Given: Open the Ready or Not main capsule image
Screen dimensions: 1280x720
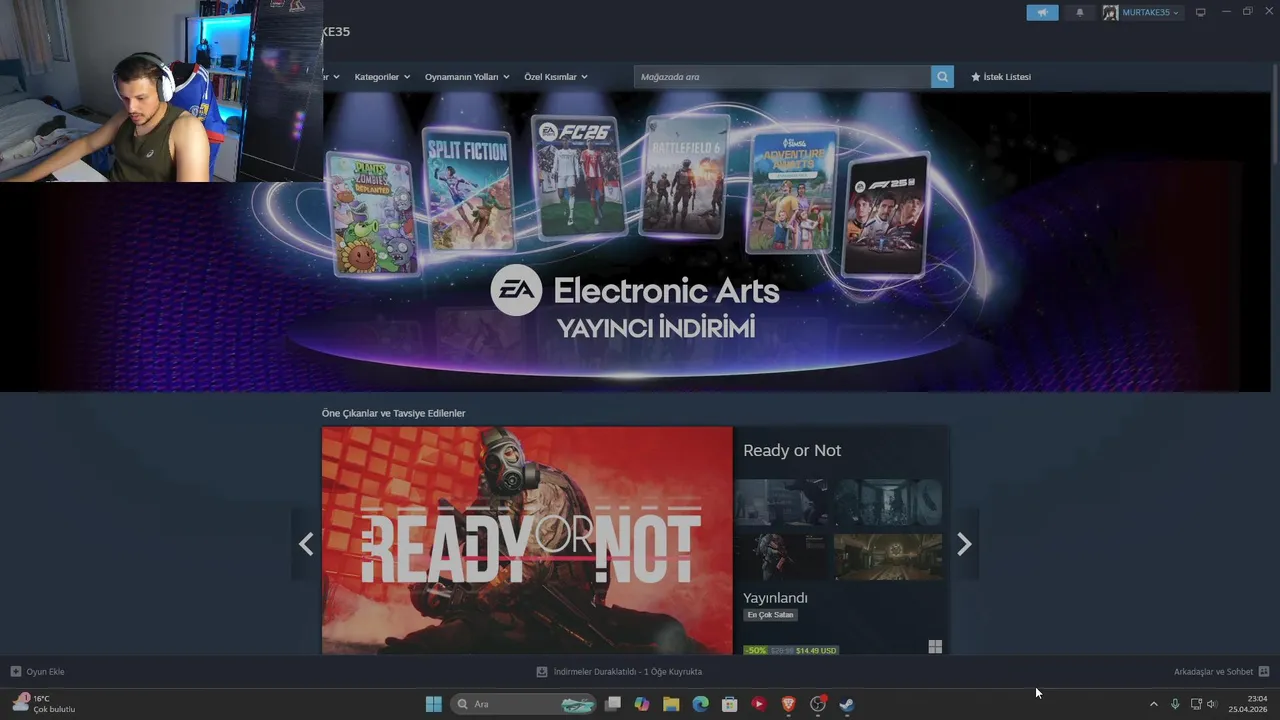Looking at the screenshot, I should (x=527, y=541).
